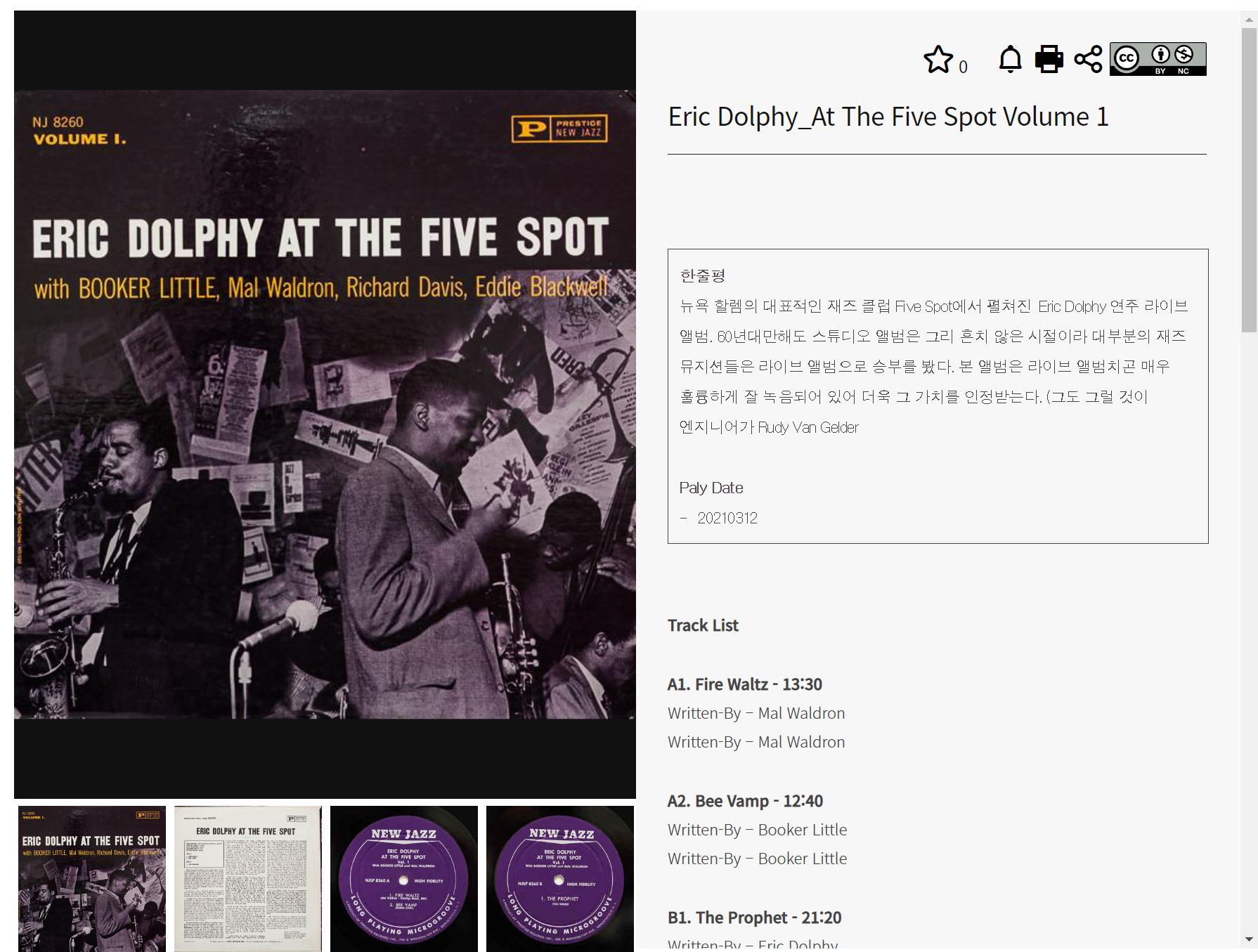Select the Side A record label thumbnail
This screenshot has height=952, width=1258.
[404, 879]
